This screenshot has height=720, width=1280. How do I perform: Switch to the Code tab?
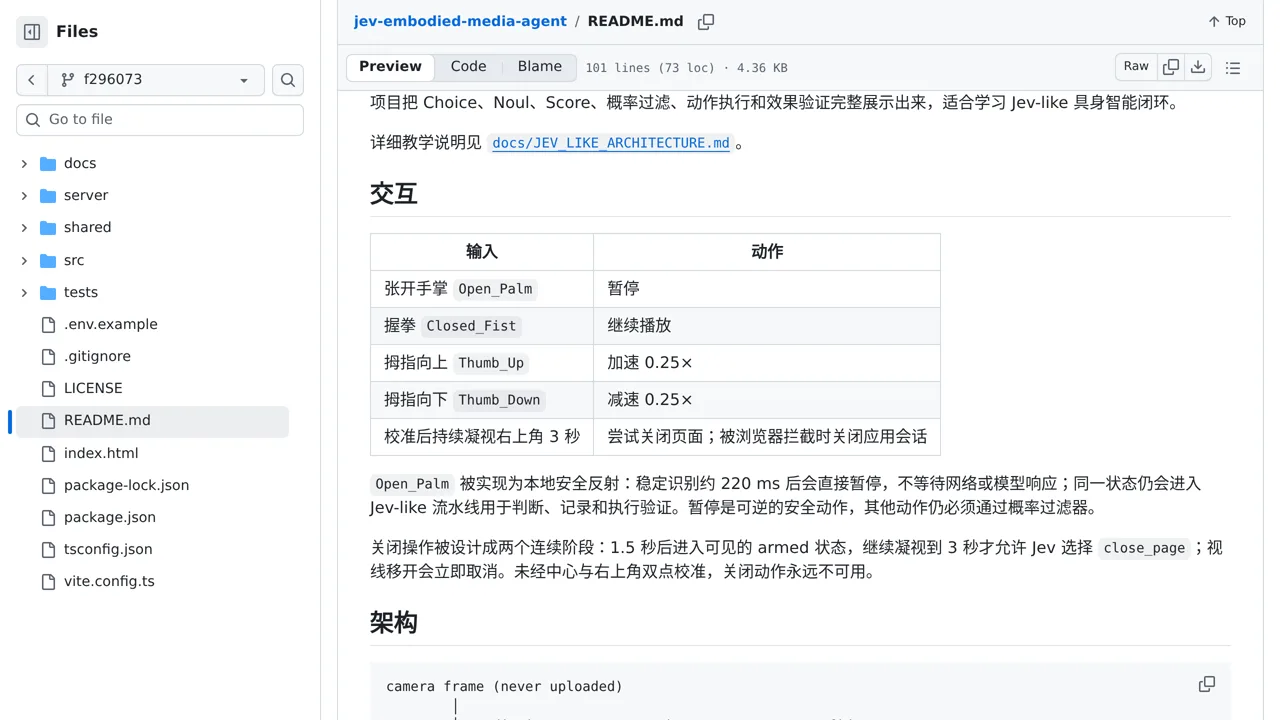(x=468, y=67)
